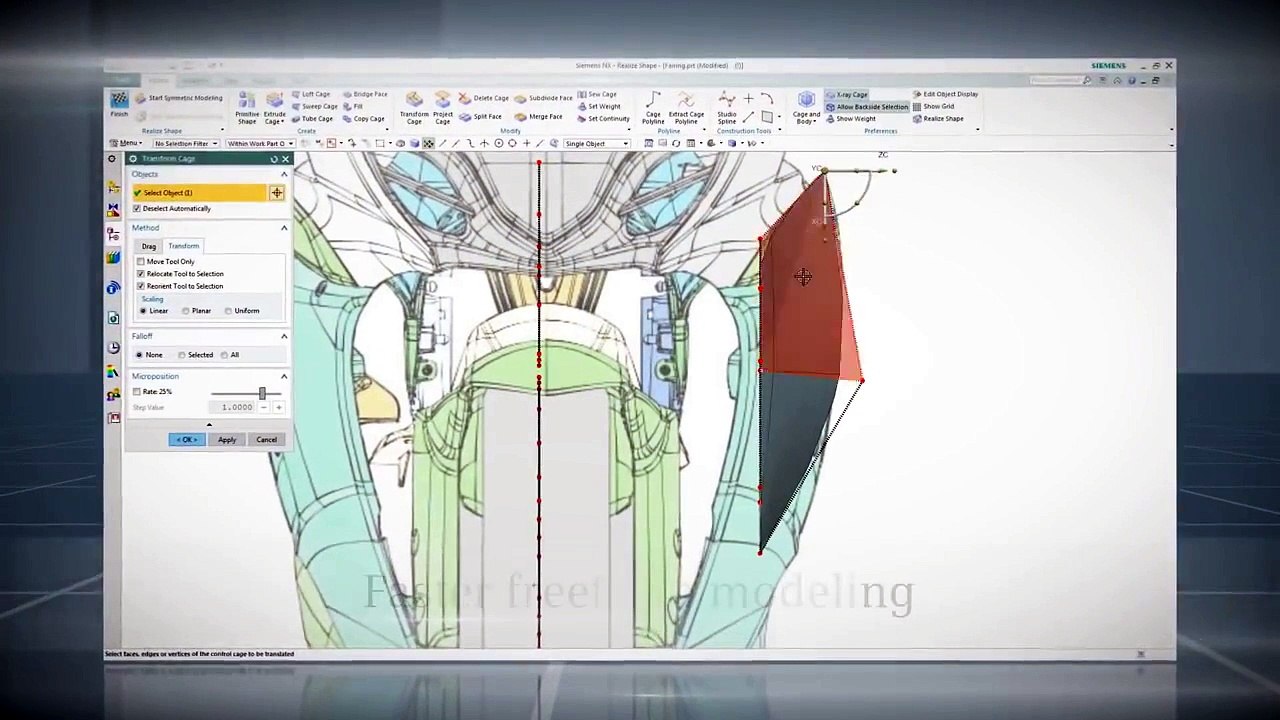Select the Primitive Shape tool

tap(247, 107)
